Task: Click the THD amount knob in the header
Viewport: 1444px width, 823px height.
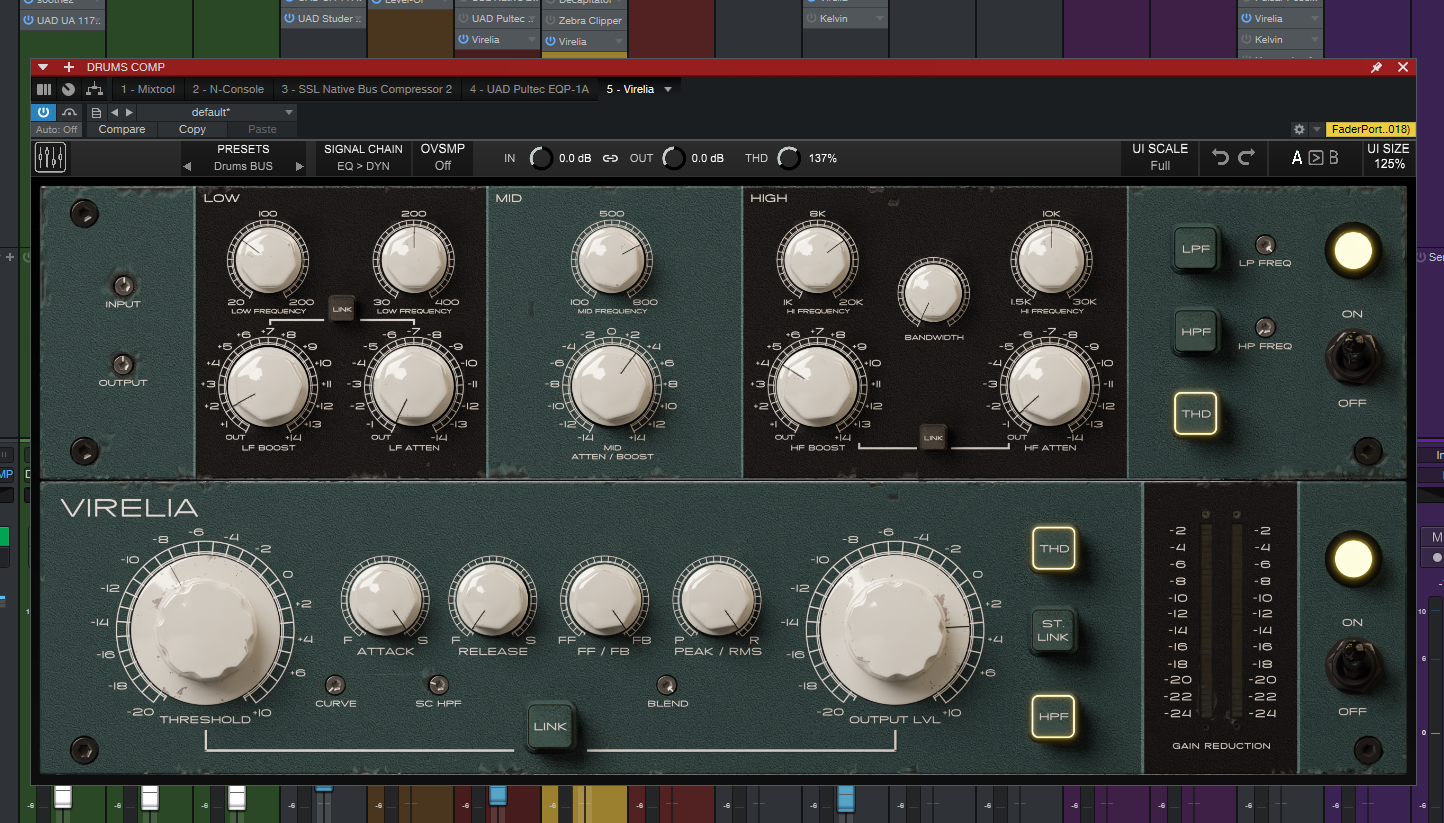Action: (790, 158)
